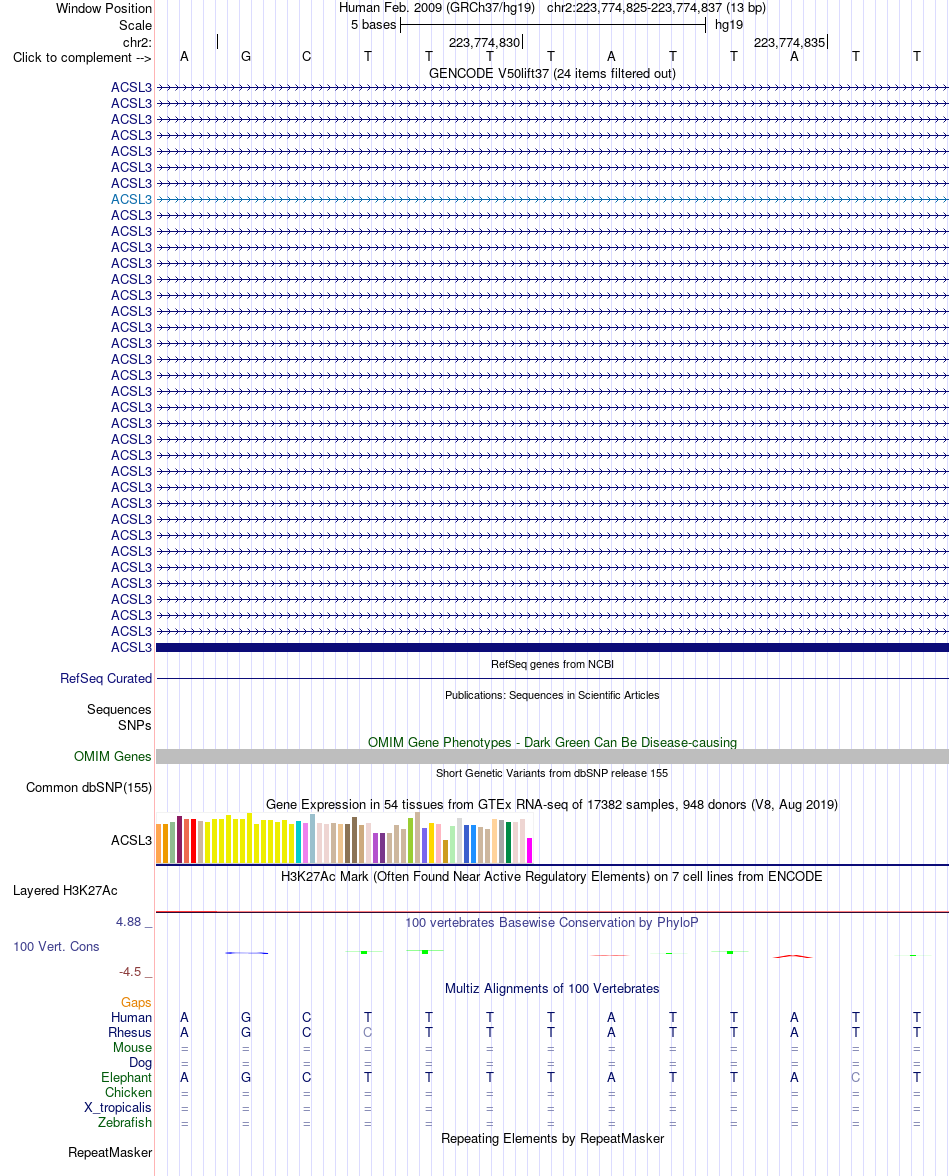
Task: Click the chr2: ruler label
Action: (137, 43)
